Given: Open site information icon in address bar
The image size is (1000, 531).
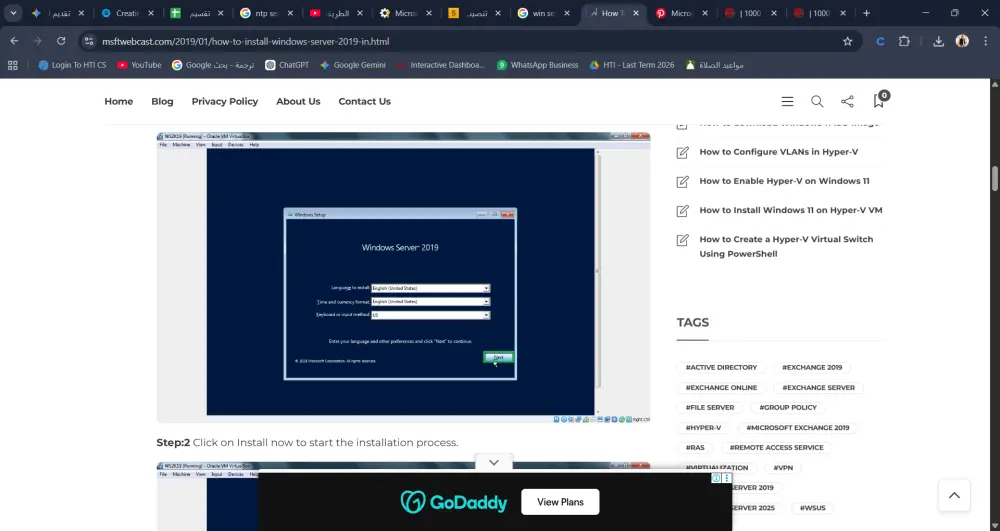Looking at the screenshot, I should pyautogui.click(x=89, y=41).
